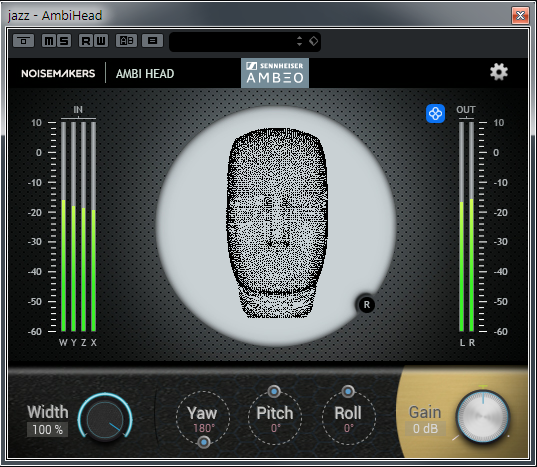
Task: Toggle the S solo button
Action: tap(64, 41)
